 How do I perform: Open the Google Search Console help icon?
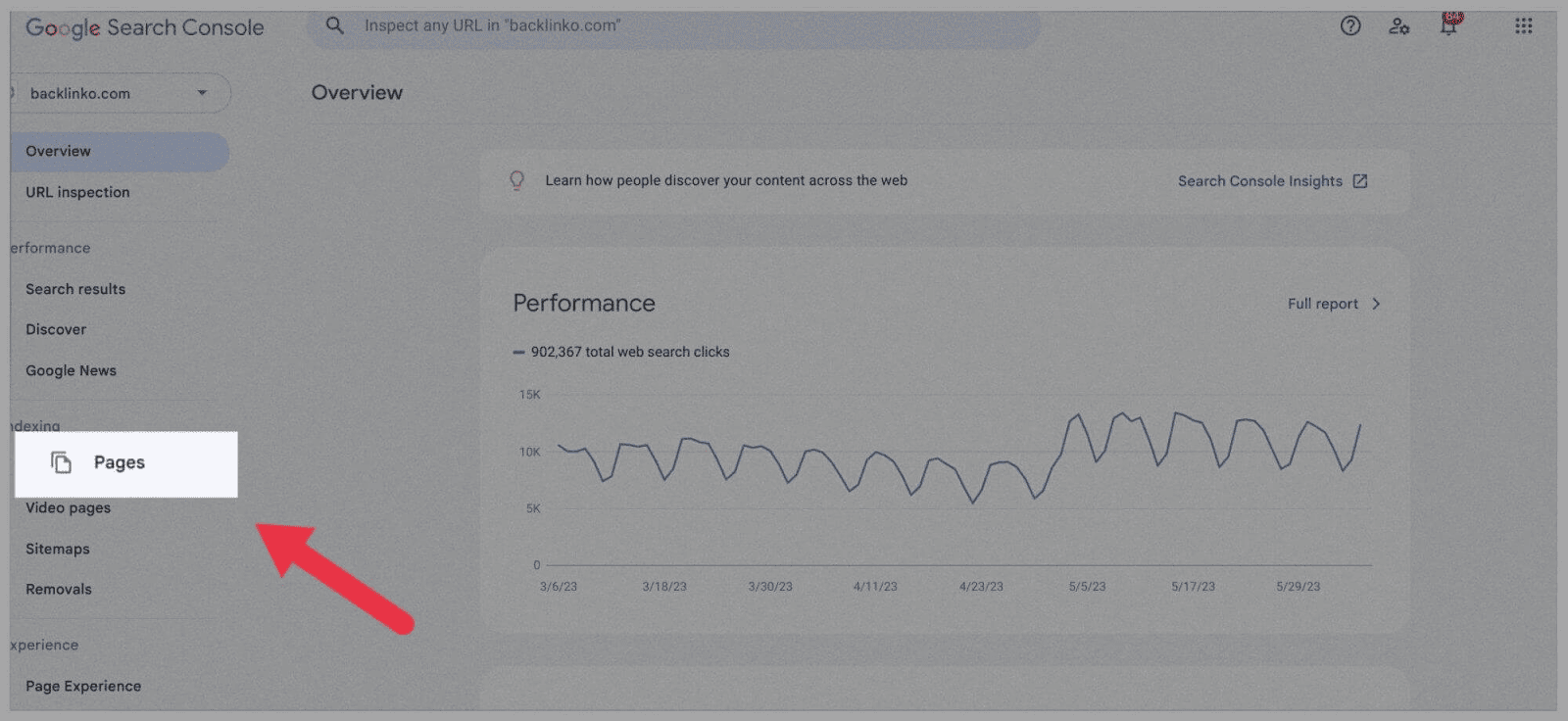1349,26
